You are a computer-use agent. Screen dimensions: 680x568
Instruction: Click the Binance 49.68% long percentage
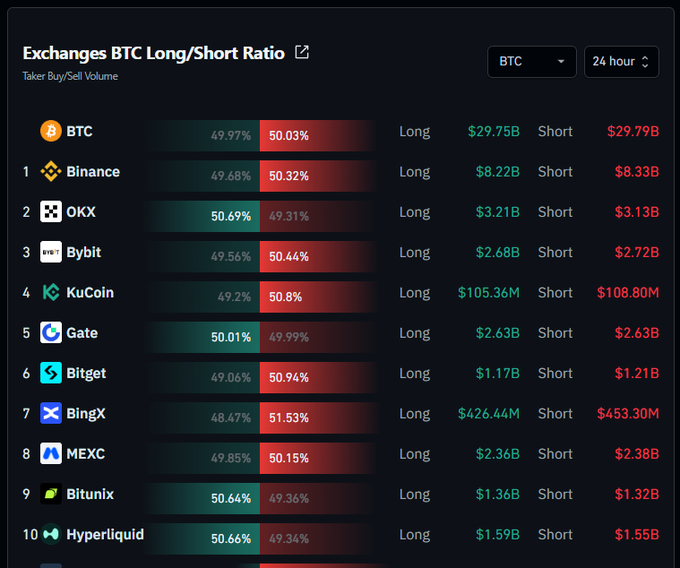(231, 176)
